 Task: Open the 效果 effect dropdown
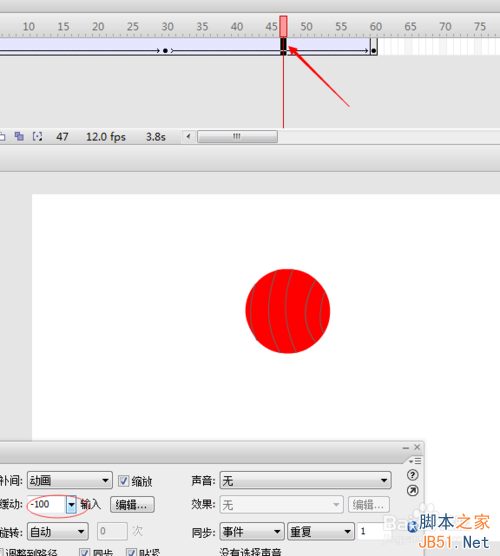[x=282, y=504]
